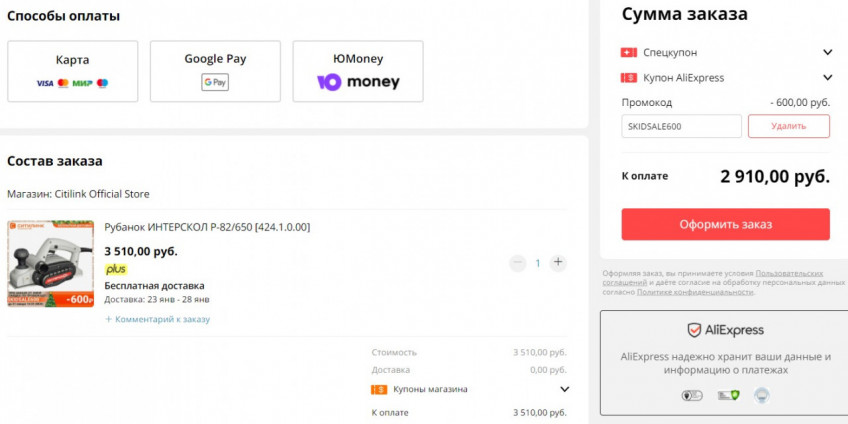
Task: Expand the Спецкупон section
Action: click(827, 52)
